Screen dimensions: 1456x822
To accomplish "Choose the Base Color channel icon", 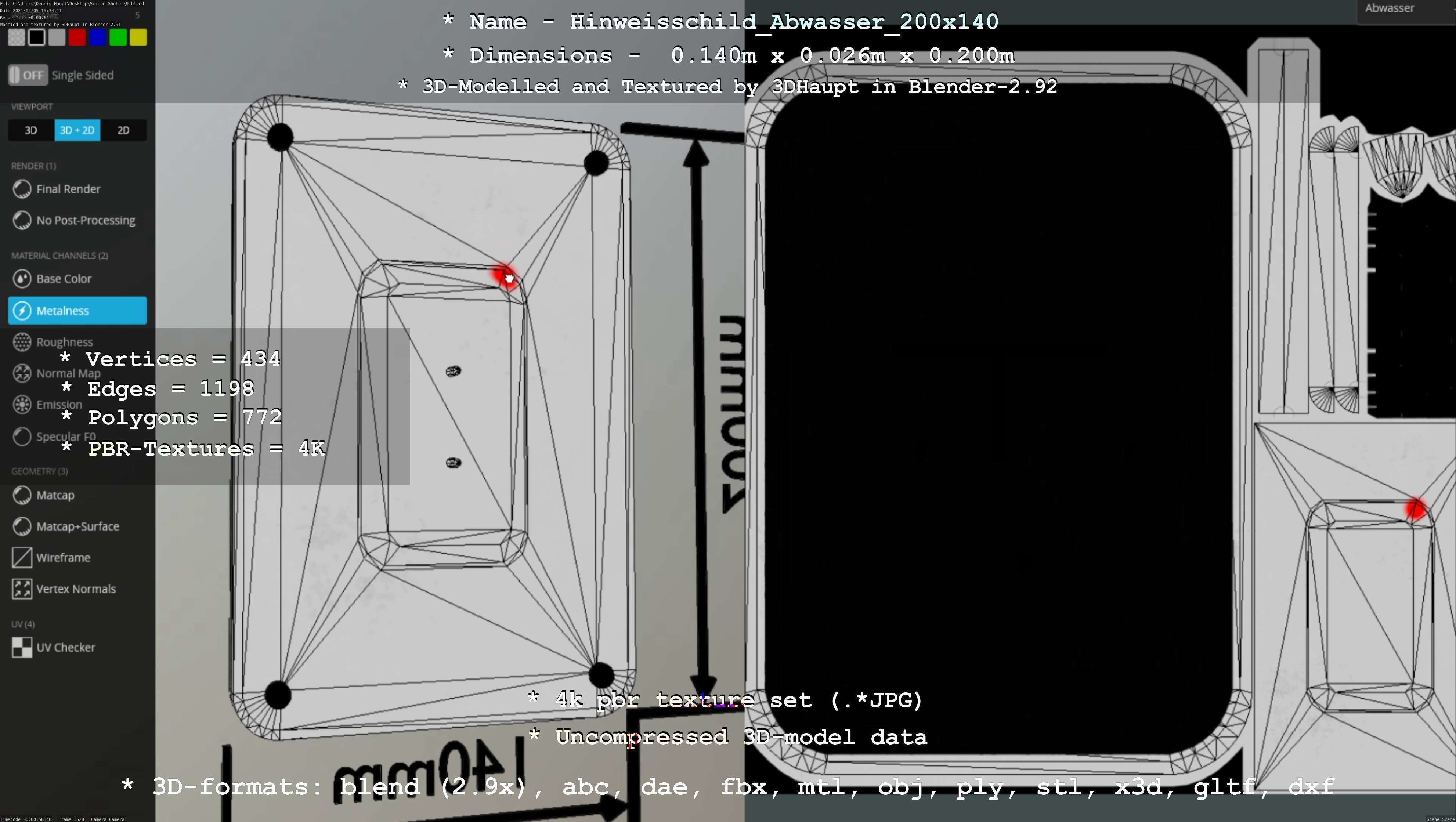I will (22, 279).
